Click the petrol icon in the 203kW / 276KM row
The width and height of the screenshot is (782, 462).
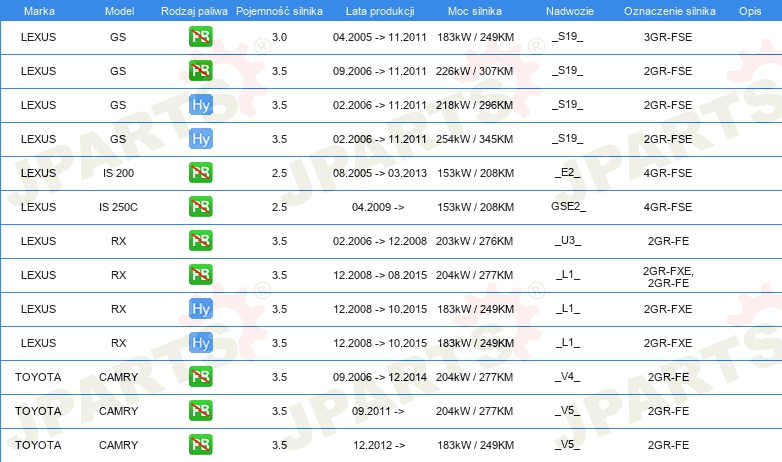pos(200,240)
